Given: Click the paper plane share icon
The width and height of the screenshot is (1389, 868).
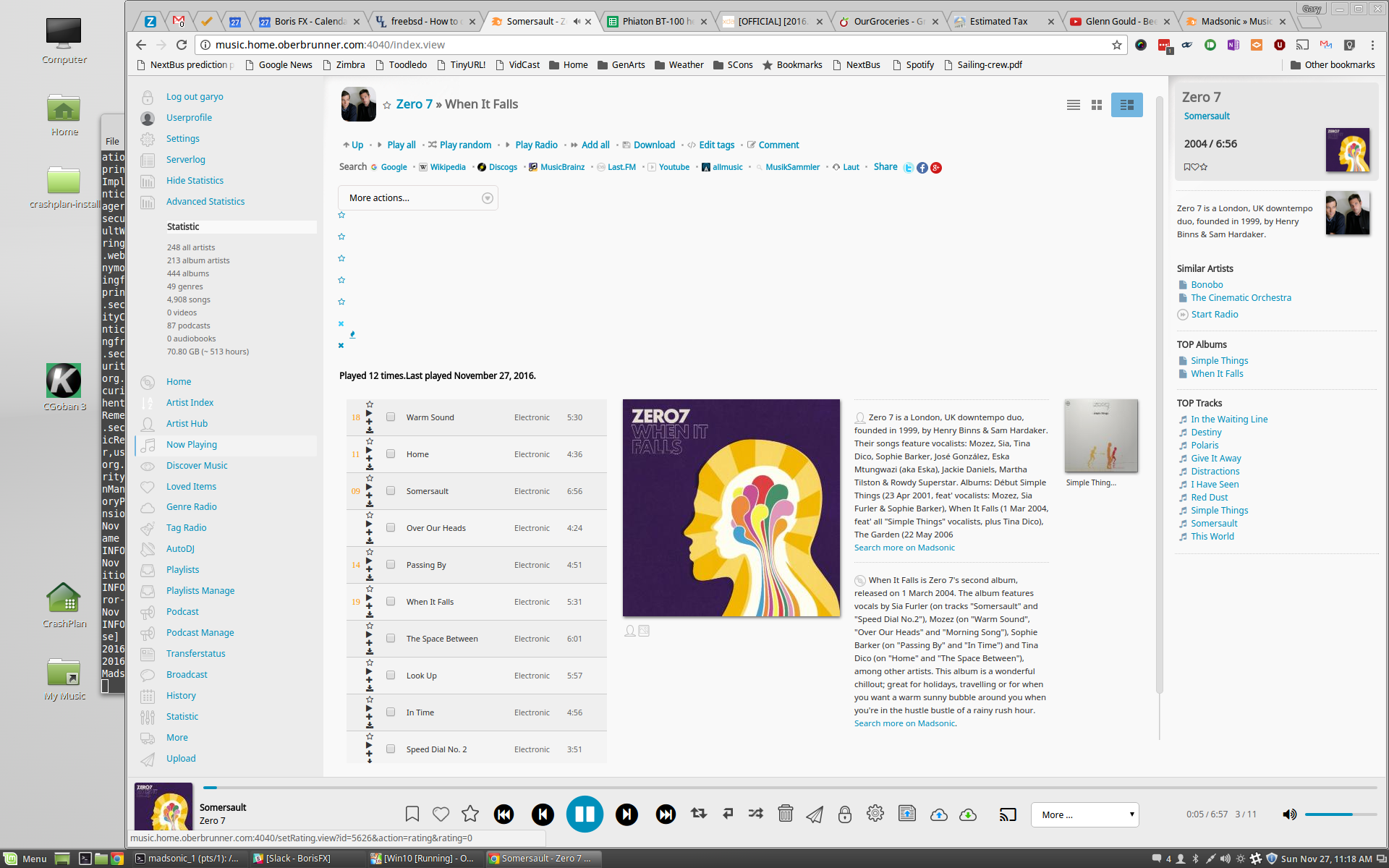Looking at the screenshot, I should click(x=815, y=814).
